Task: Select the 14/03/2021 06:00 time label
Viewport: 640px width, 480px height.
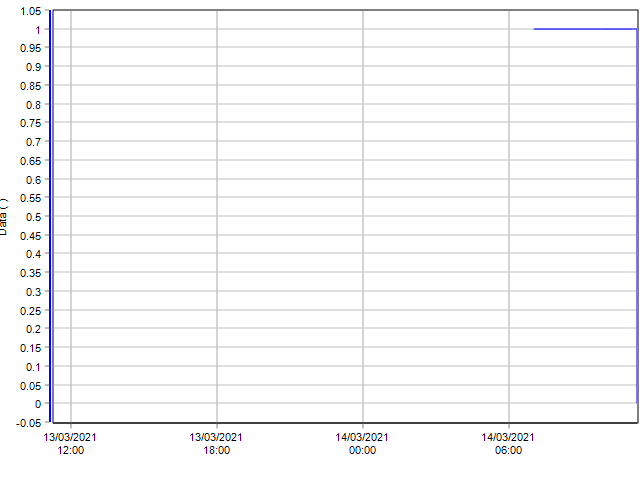Action: 508,443
